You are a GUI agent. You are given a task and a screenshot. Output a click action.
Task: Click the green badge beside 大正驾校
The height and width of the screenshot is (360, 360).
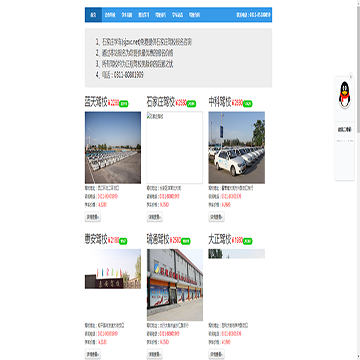coord(247,241)
